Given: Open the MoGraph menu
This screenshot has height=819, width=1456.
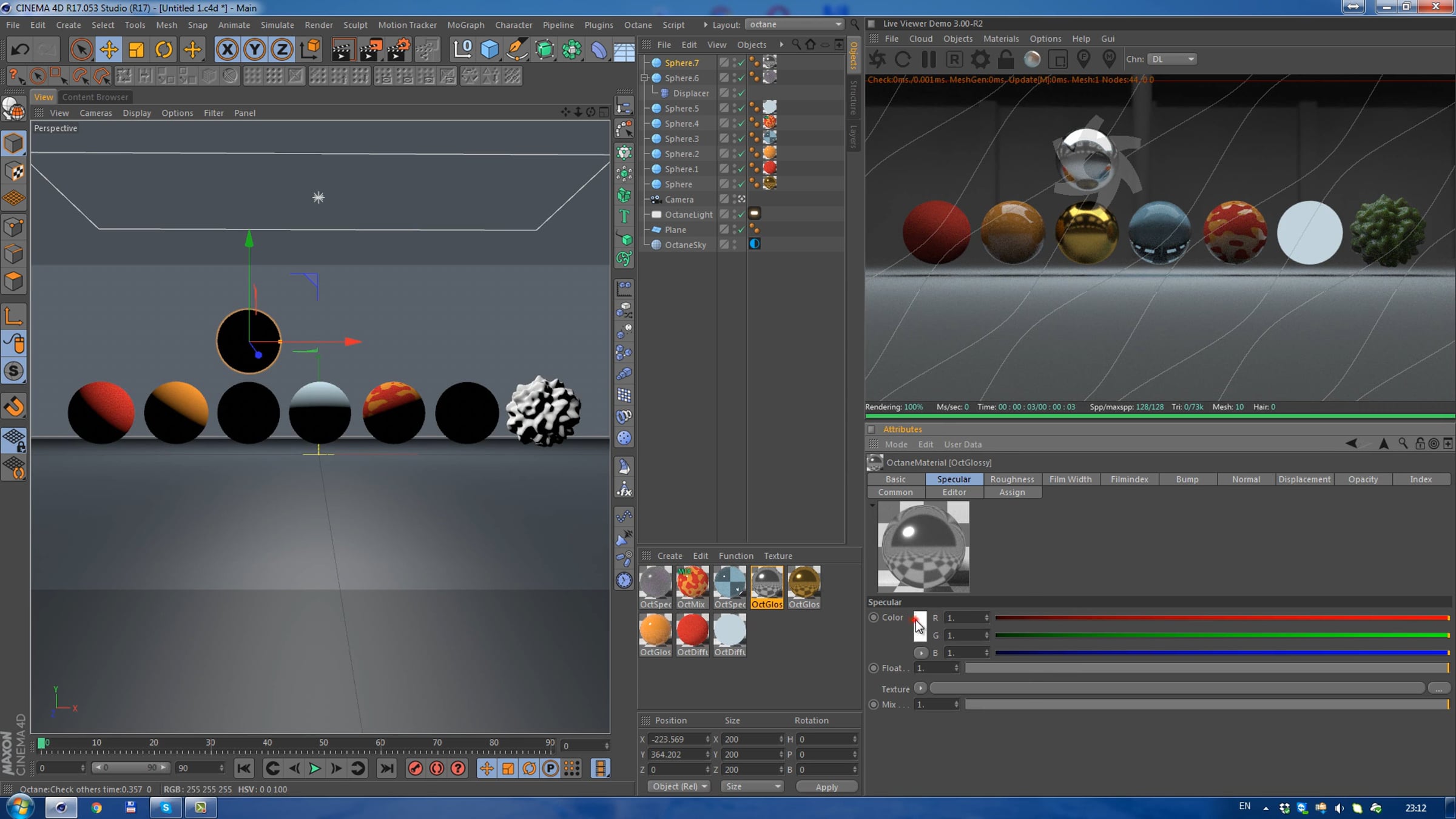Looking at the screenshot, I should (465, 25).
